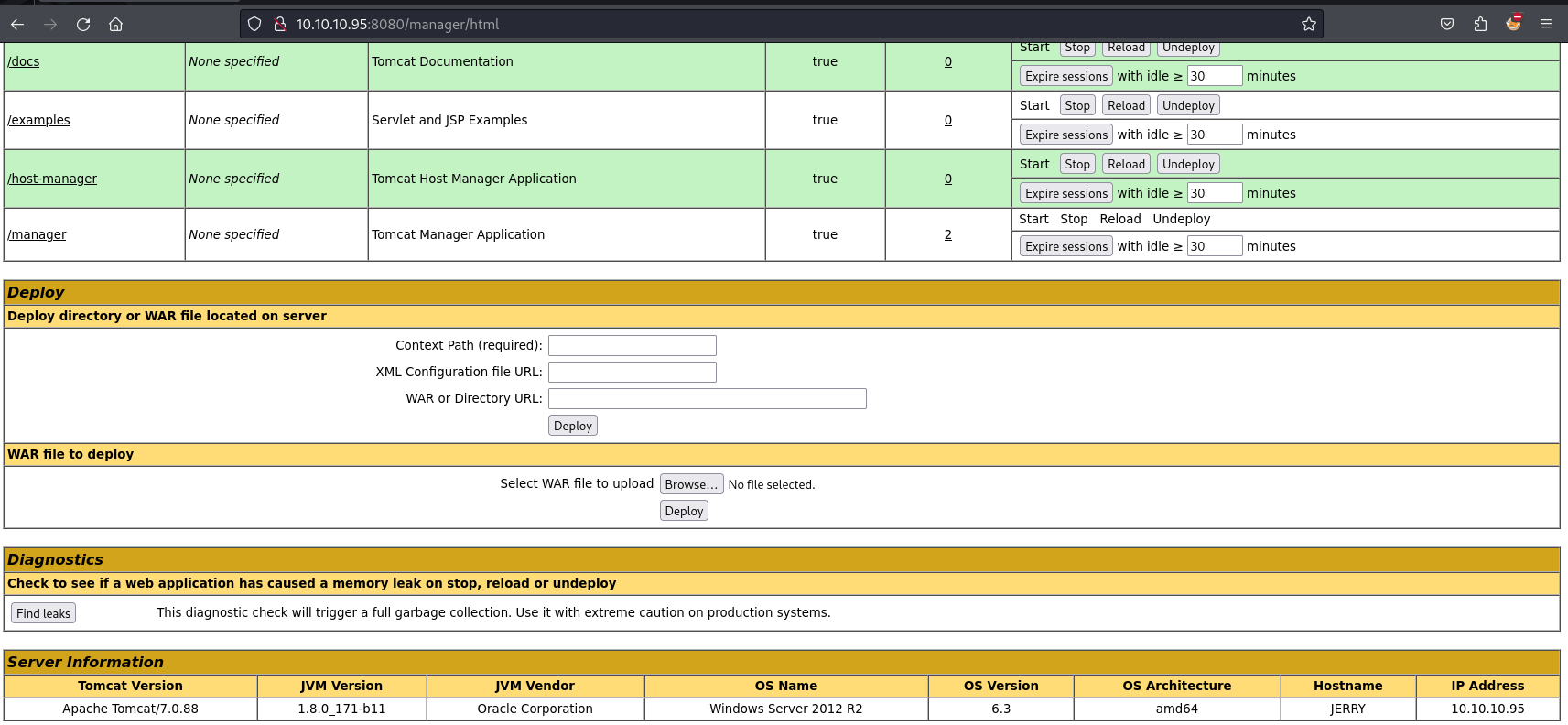The height and width of the screenshot is (725, 1568).
Task: Click the FoxyProxy extension icon
Action: 1513,23
